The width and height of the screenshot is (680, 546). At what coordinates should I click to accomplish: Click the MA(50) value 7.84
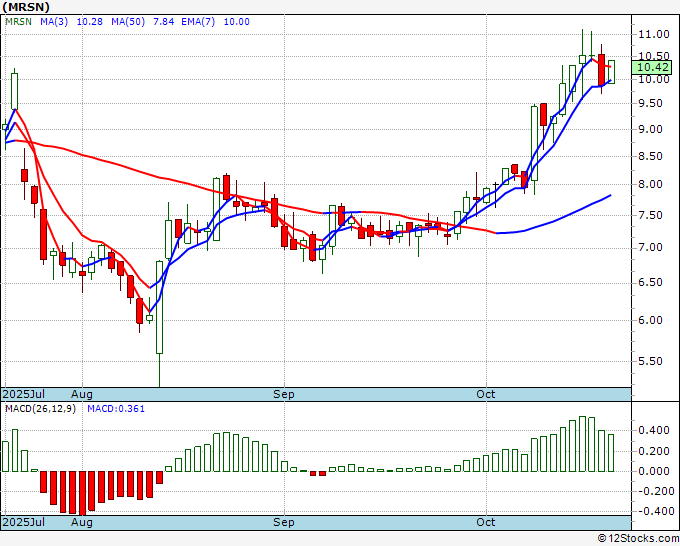point(163,22)
